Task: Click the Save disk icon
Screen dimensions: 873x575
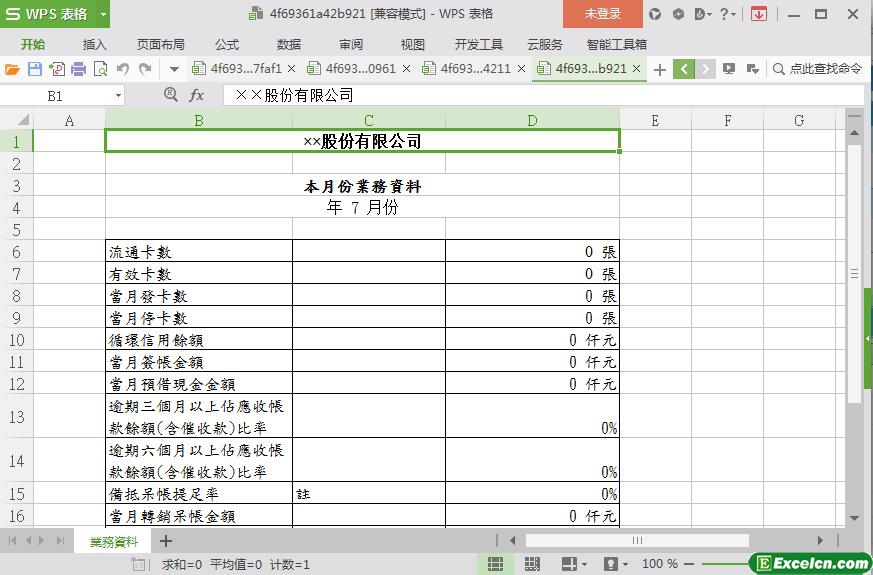Action: (35, 69)
